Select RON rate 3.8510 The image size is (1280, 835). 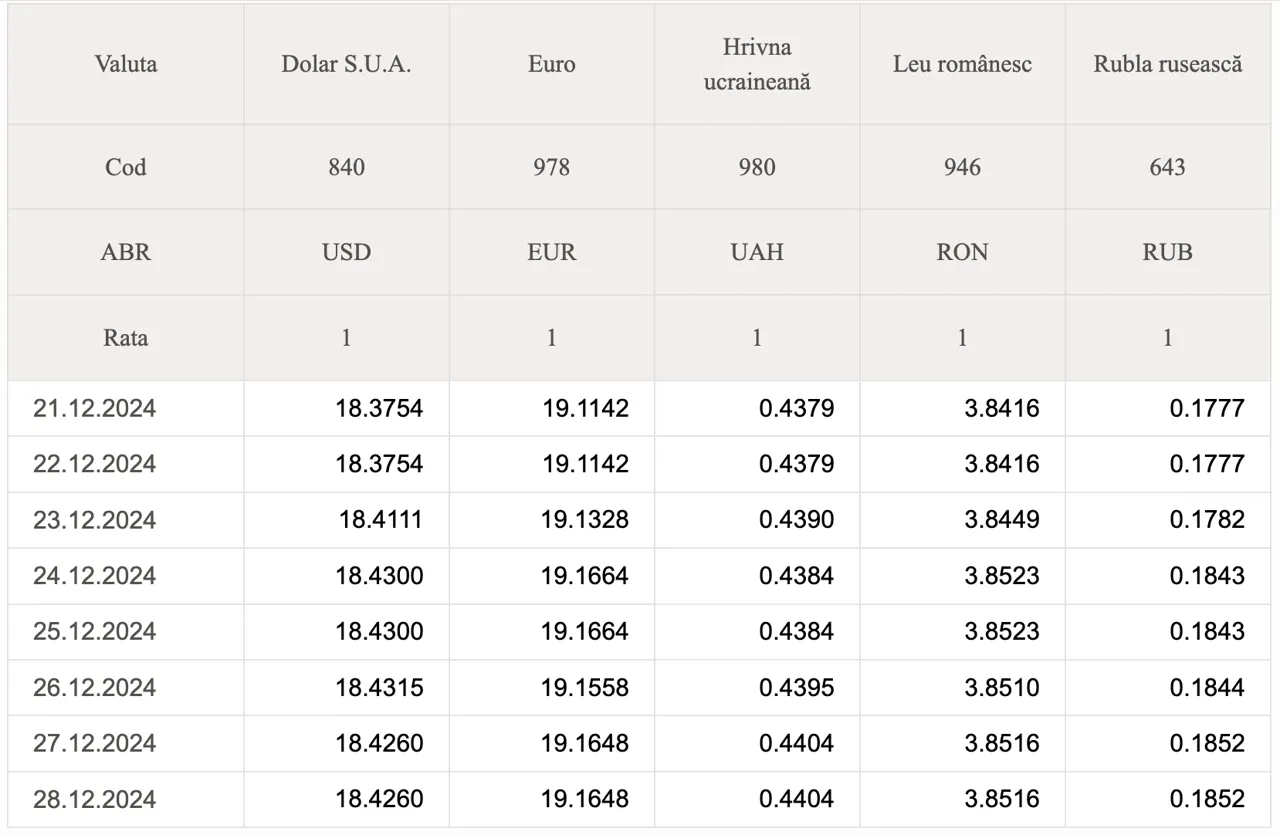(x=1002, y=688)
